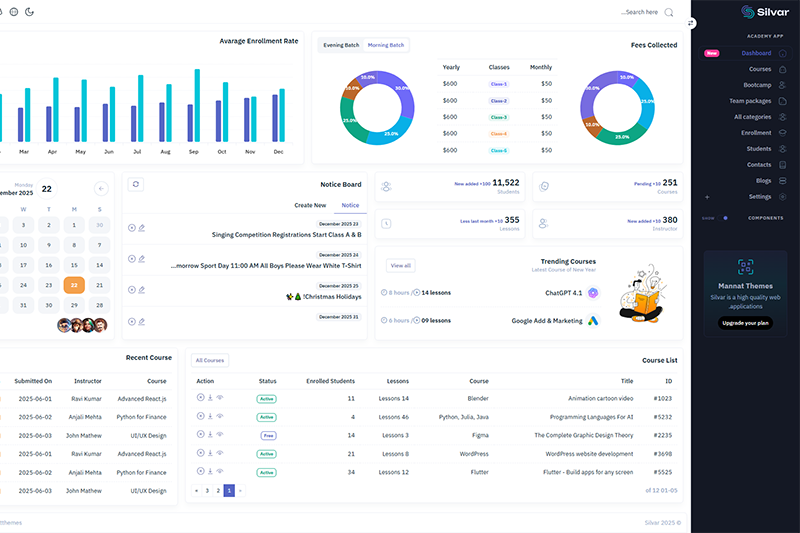Click the Notice Board refresh icon
Viewport: 800px width, 533px height.
click(136, 184)
